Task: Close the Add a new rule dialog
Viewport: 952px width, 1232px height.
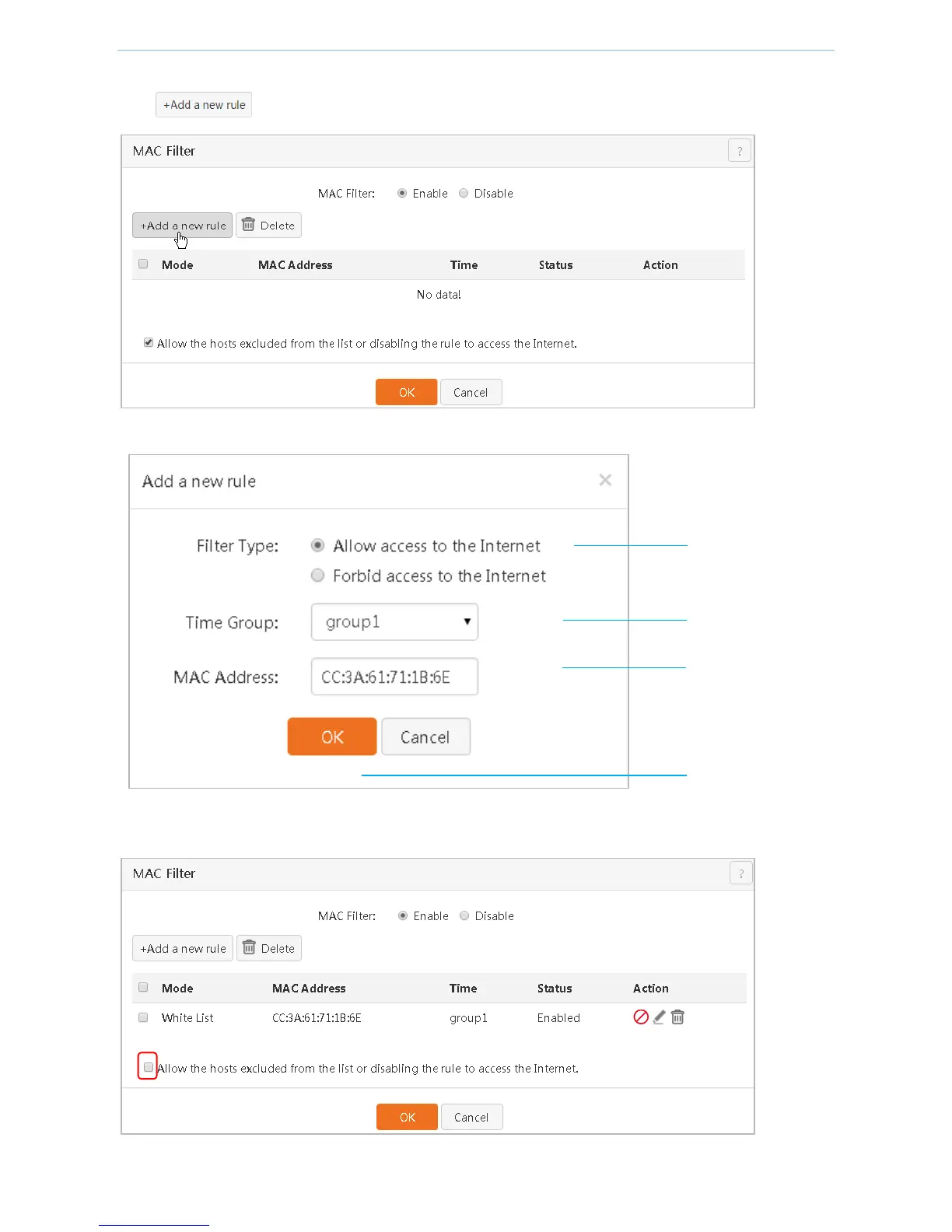Action: point(605,481)
